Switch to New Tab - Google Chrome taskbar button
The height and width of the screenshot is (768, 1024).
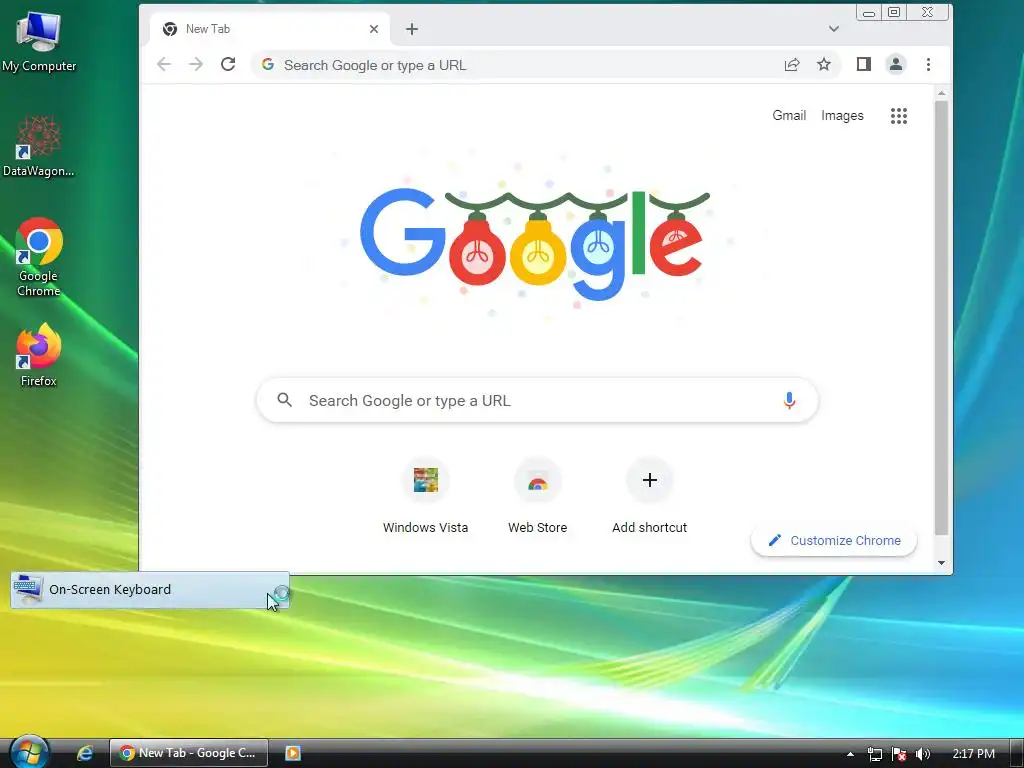click(x=189, y=753)
